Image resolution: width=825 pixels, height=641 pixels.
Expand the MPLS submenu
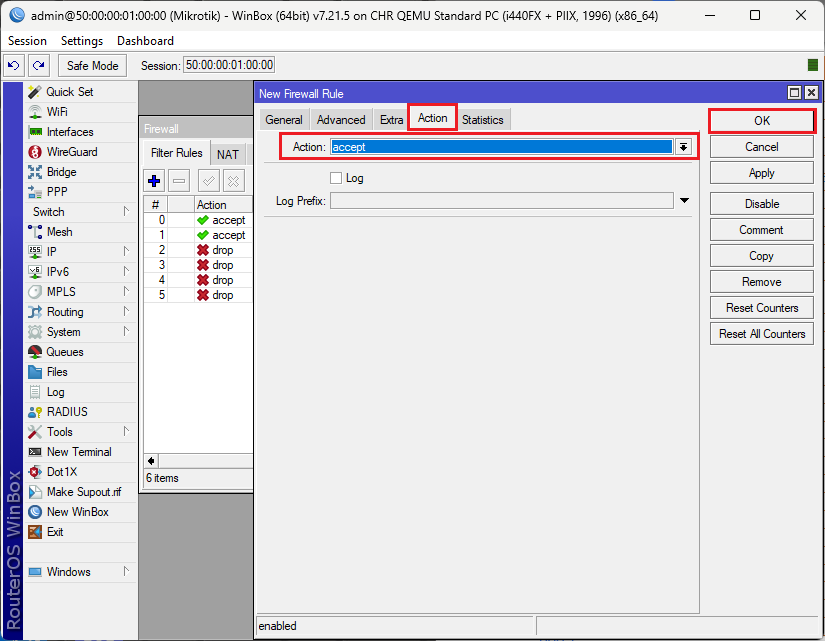pos(80,292)
